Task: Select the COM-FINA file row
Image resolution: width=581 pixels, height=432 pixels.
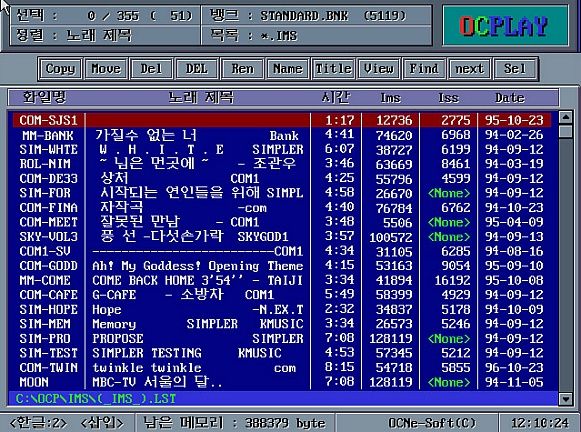Action: coord(282,207)
